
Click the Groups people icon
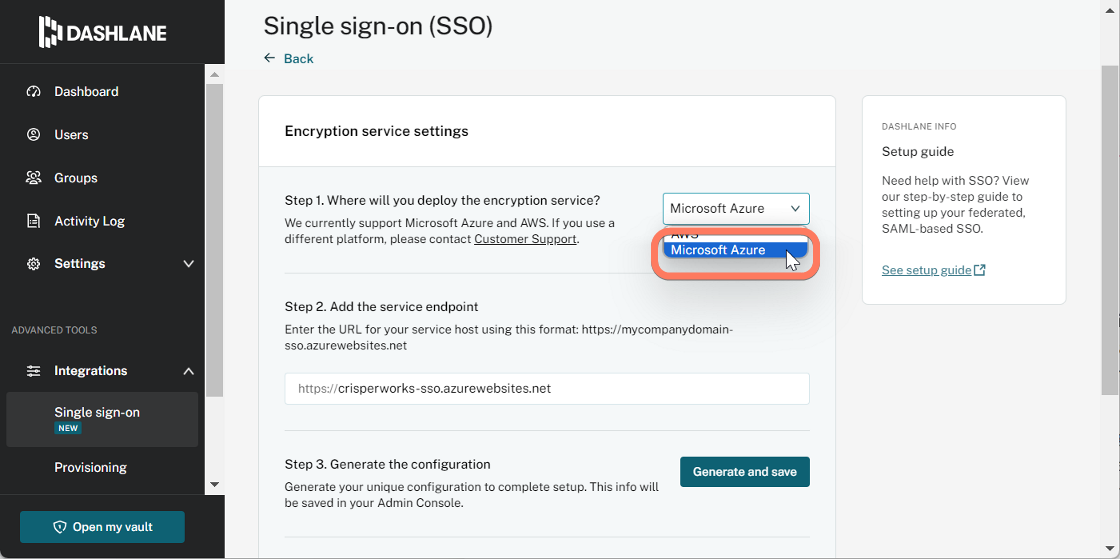[34, 178]
